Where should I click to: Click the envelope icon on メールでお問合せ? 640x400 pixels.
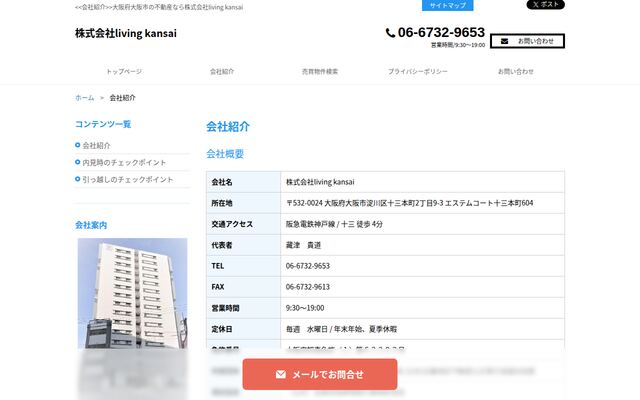(281, 374)
